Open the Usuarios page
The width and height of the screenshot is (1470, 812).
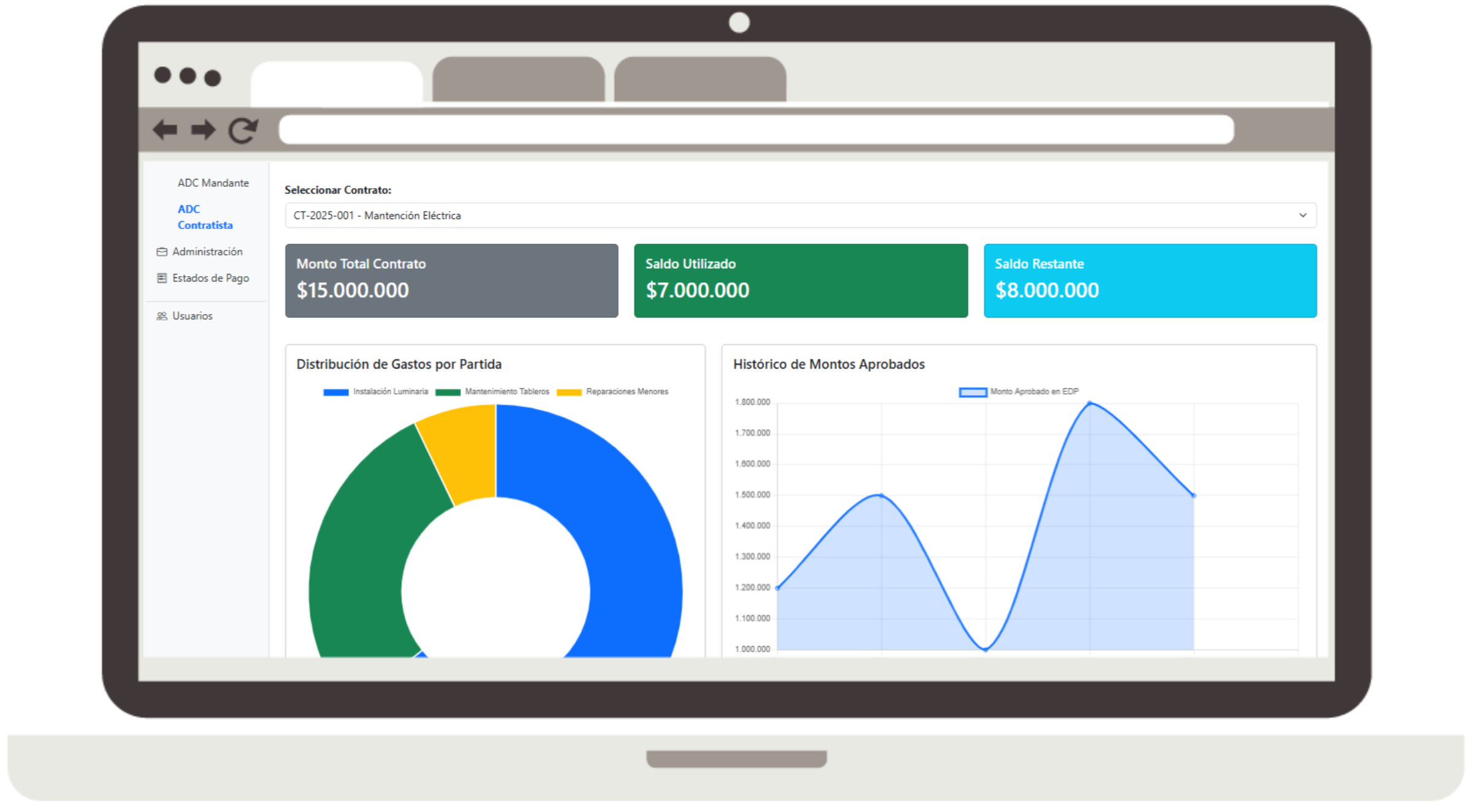click(192, 316)
